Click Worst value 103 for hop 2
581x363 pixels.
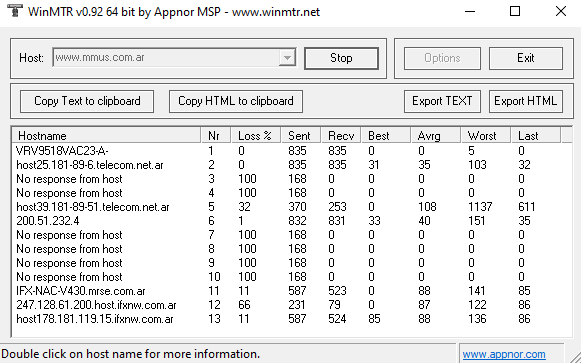click(x=477, y=165)
